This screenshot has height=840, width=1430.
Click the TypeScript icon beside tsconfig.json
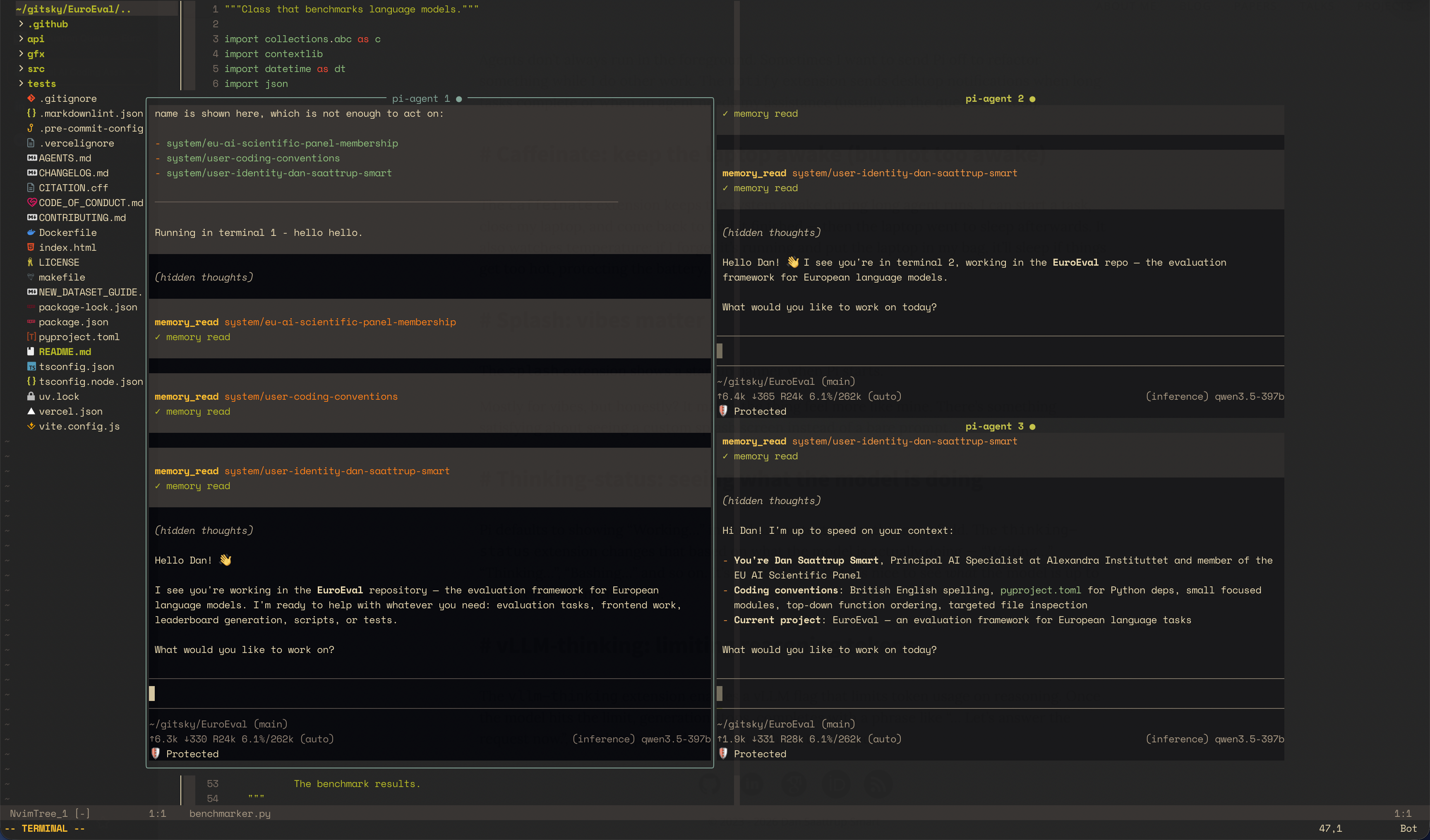tap(31, 367)
